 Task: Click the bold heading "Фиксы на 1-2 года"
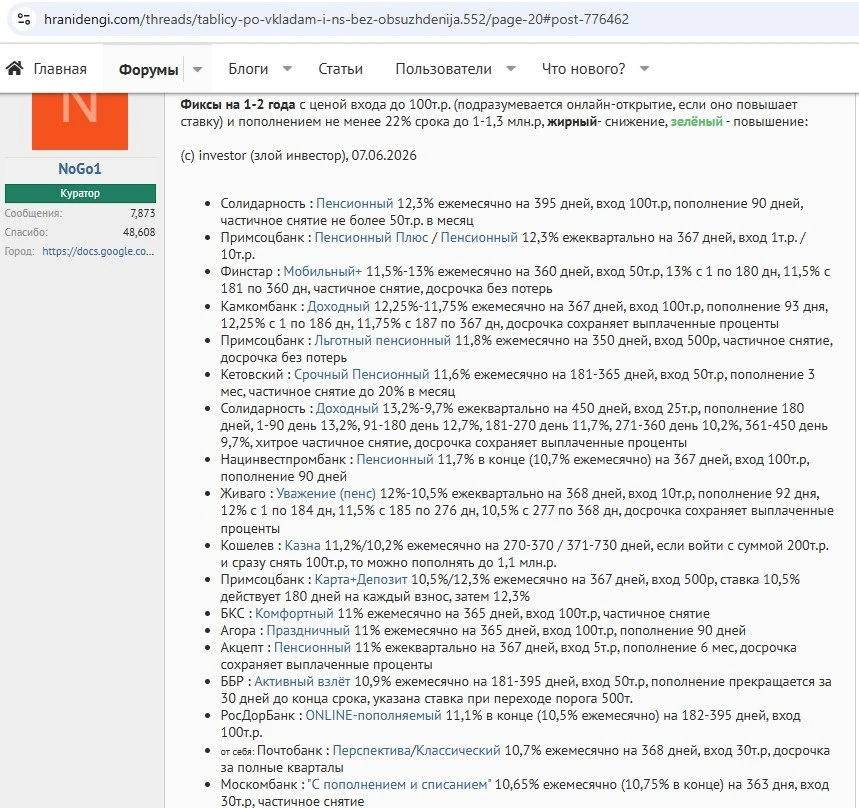tap(238, 104)
